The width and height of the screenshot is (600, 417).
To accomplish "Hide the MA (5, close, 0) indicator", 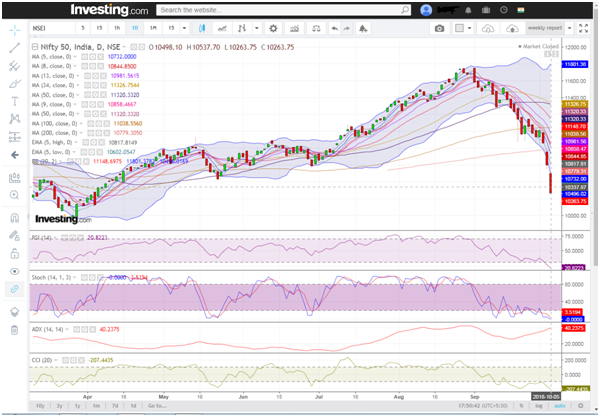I will [84, 57].
